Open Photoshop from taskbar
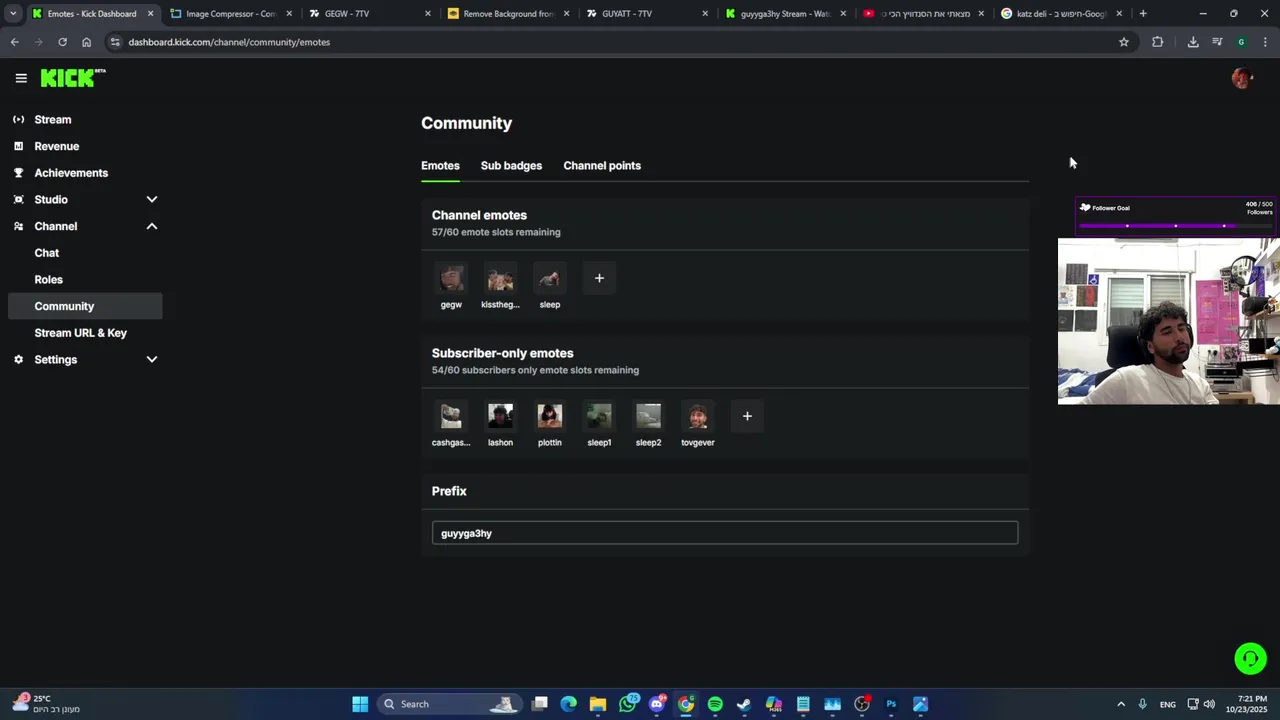Viewport: 1280px width, 720px height. tap(891, 704)
